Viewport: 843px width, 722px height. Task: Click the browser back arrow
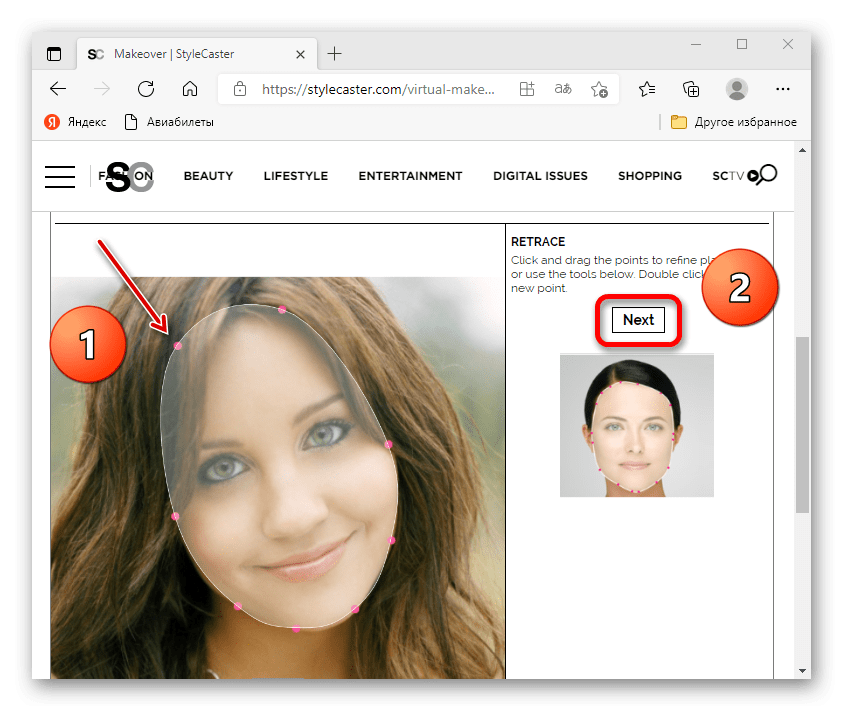coord(58,89)
